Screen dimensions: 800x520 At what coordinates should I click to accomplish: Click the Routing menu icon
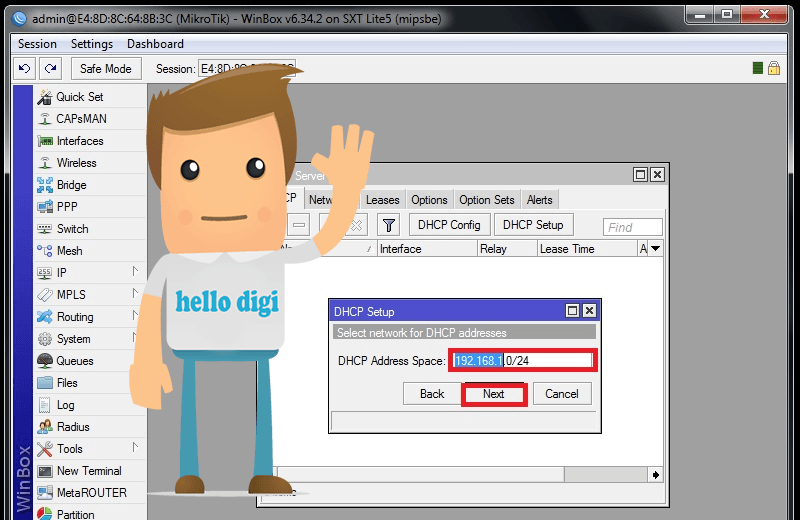click(45, 316)
